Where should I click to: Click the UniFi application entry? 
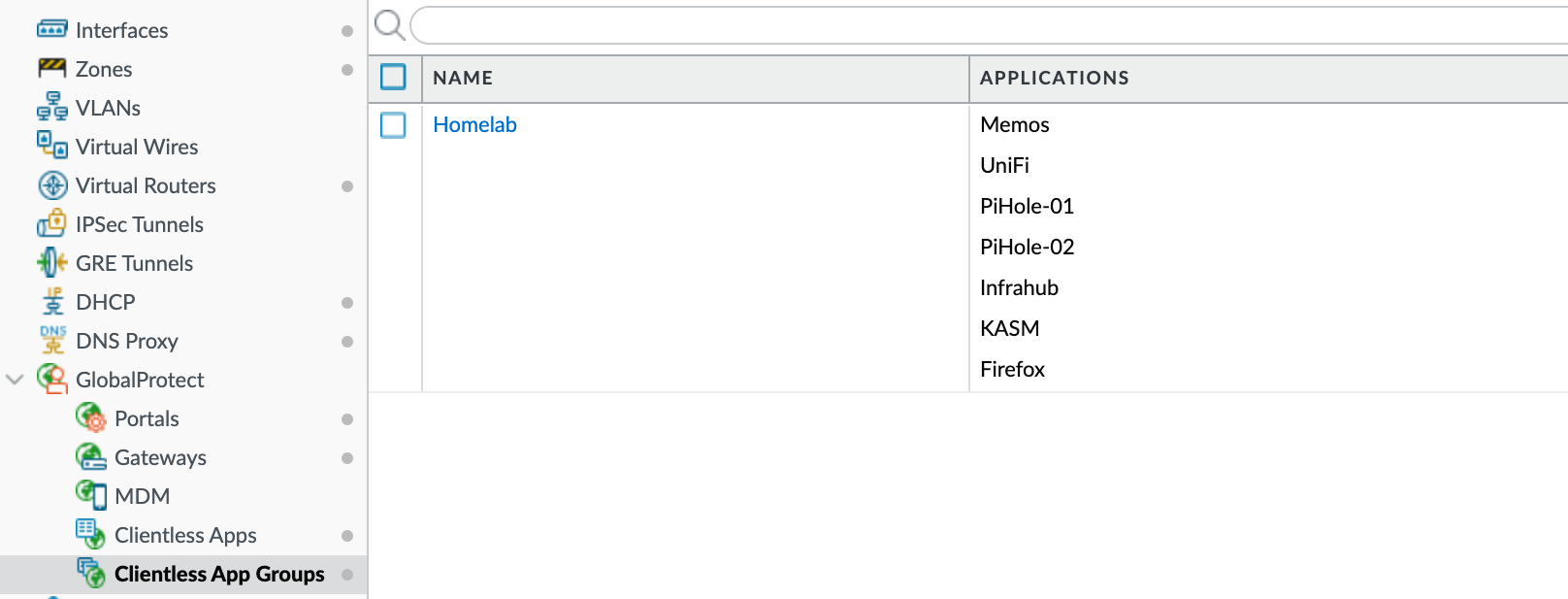pos(1004,166)
